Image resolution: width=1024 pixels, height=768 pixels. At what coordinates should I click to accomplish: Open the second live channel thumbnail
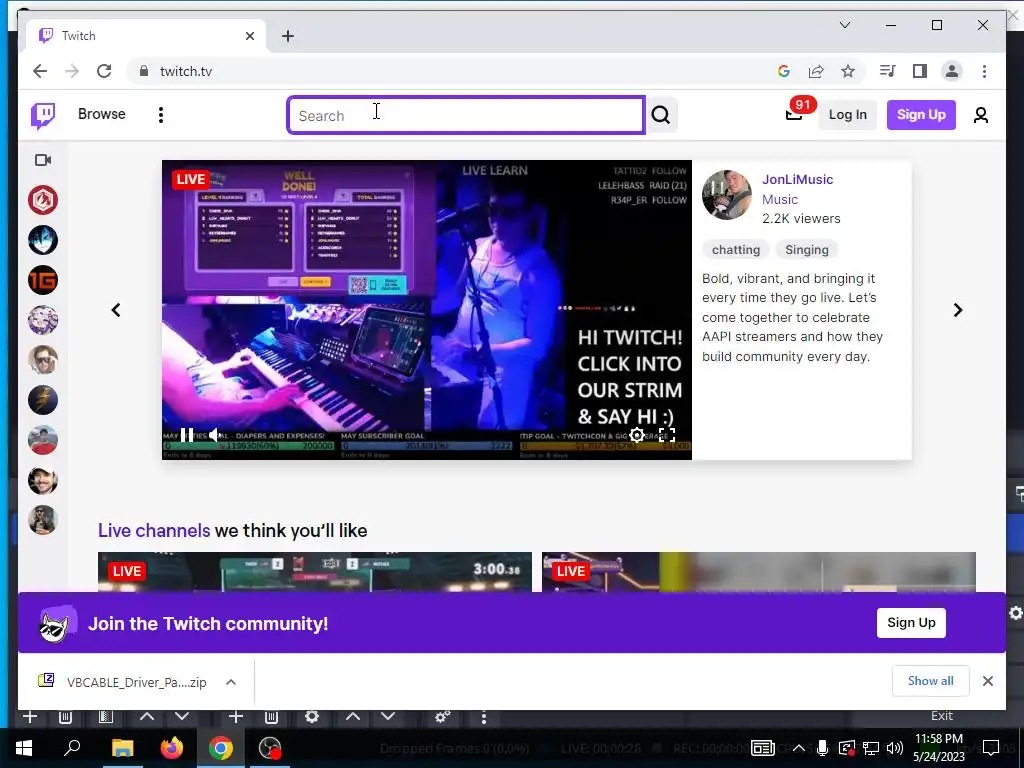pos(759,572)
